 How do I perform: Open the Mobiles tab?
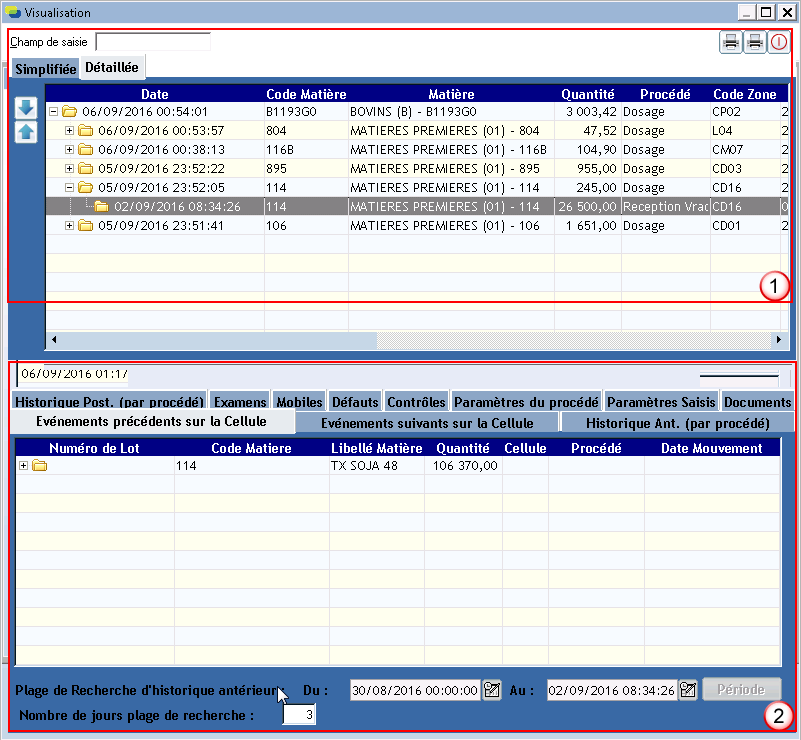(299, 401)
